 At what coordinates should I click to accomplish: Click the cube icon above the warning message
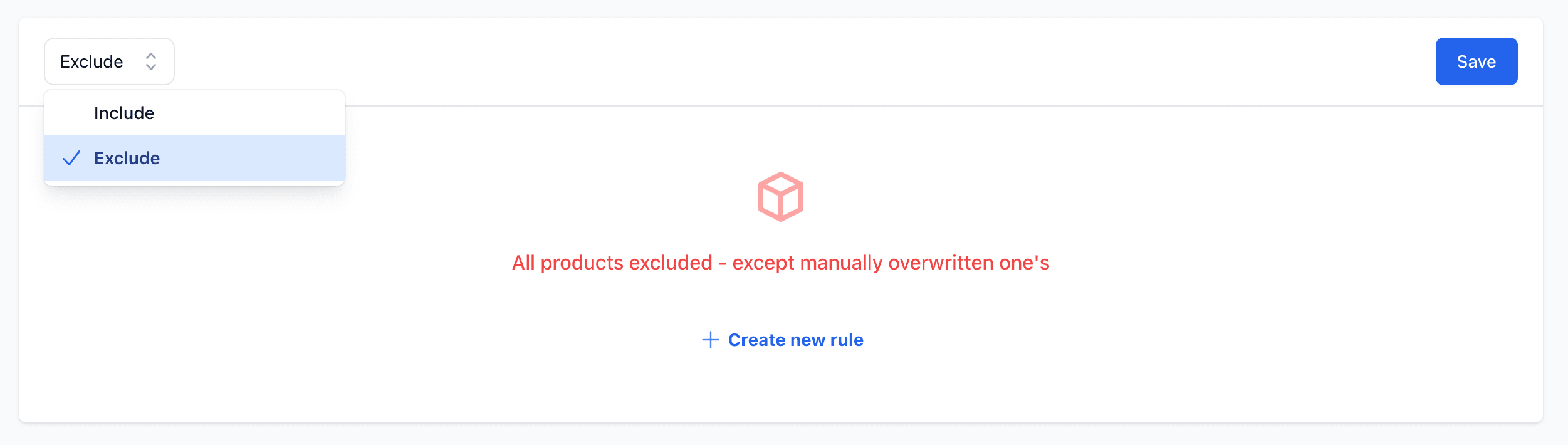pos(780,196)
